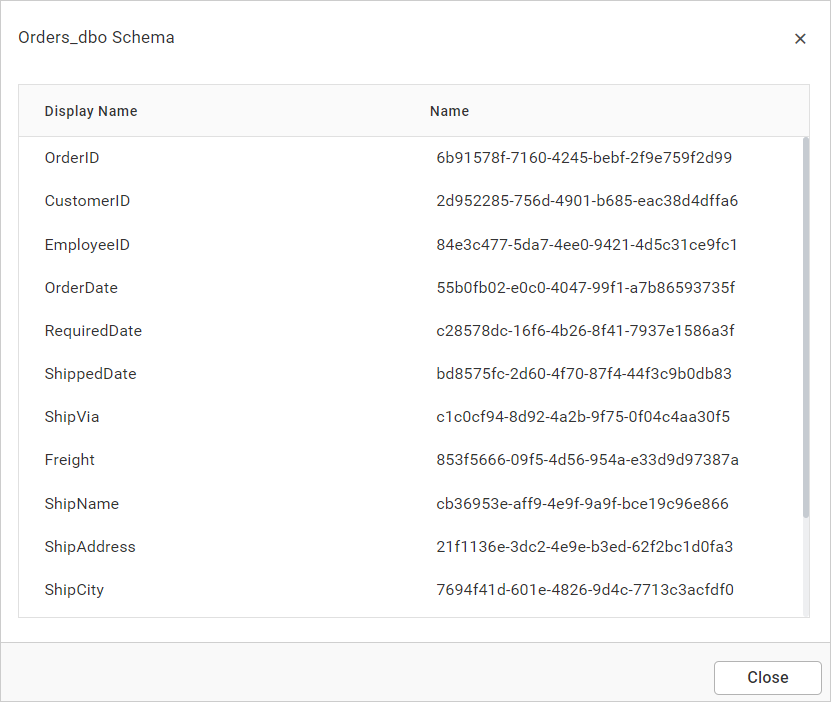Click the Close button

coord(767,677)
